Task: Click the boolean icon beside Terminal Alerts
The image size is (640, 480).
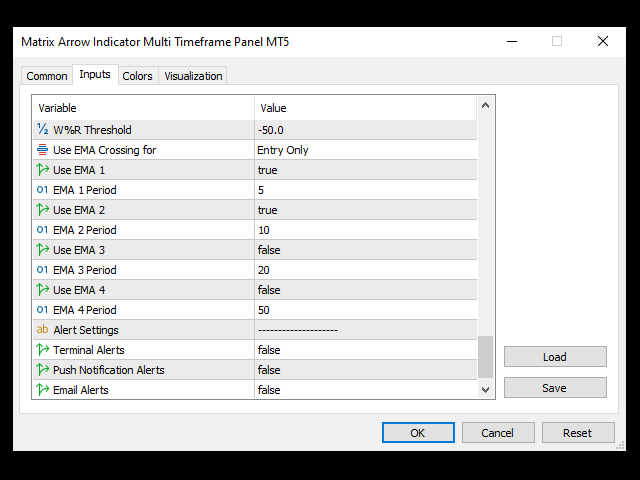Action: point(42,349)
